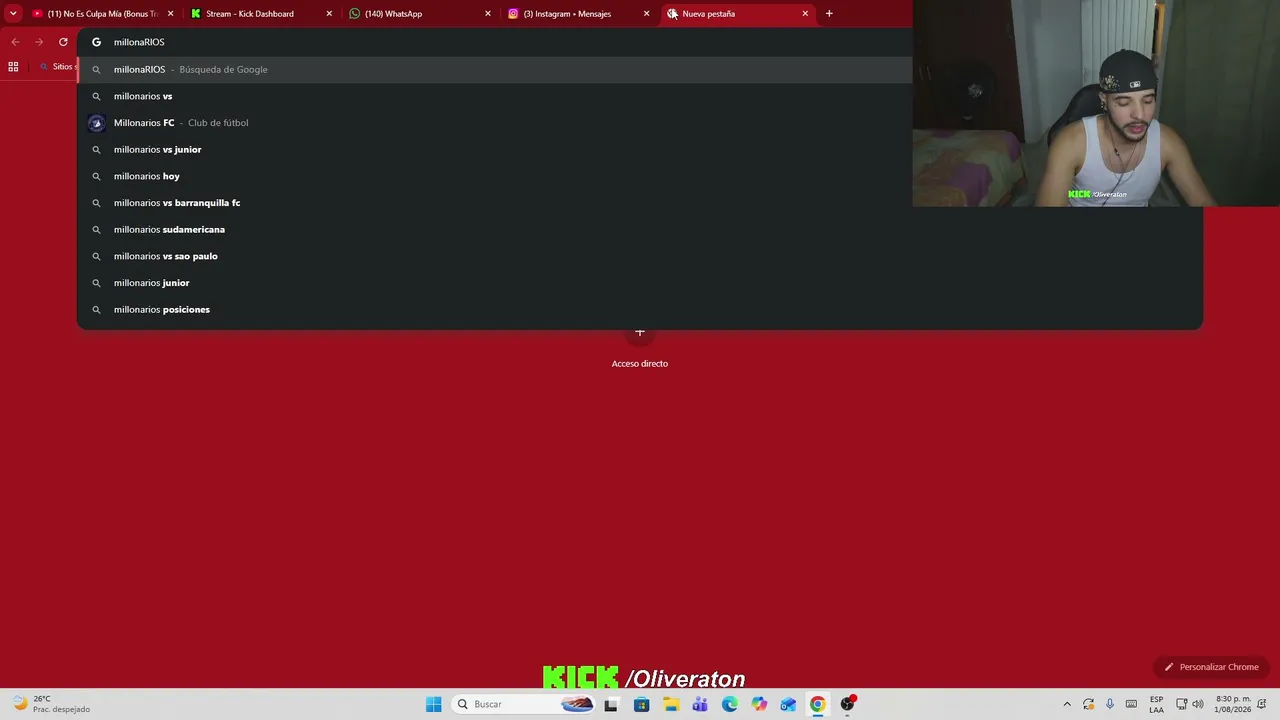Viewport: 1280px width, 720px height.
Task: Open a new tab with the plus button
Action: pyautogui.click(x=829, y=14)
